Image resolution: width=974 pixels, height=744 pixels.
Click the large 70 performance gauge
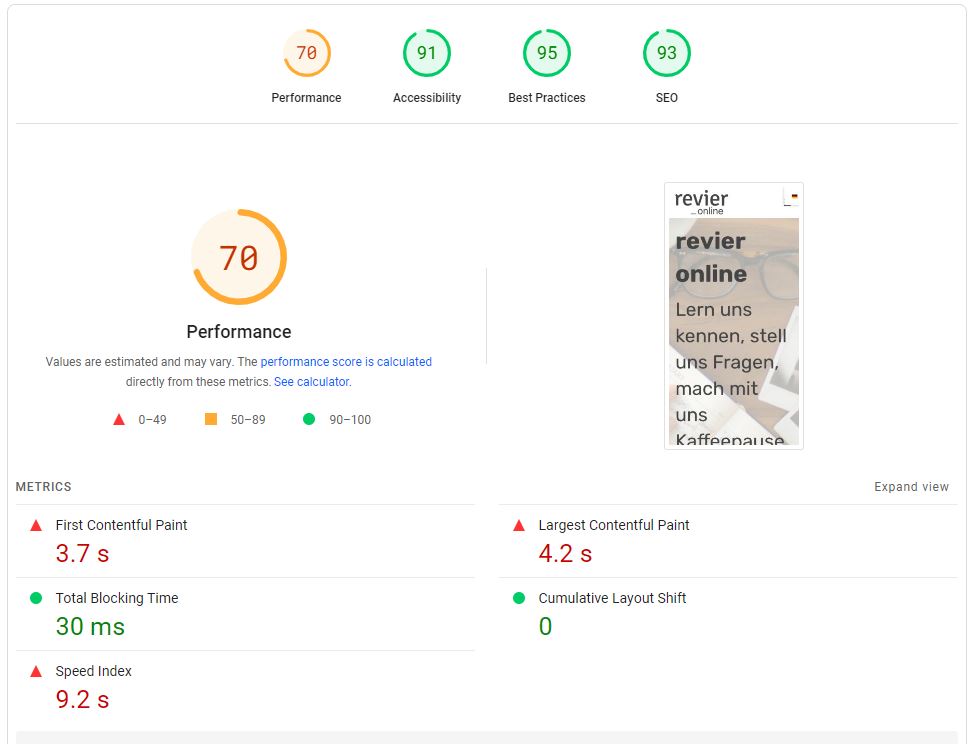[239, 257]
